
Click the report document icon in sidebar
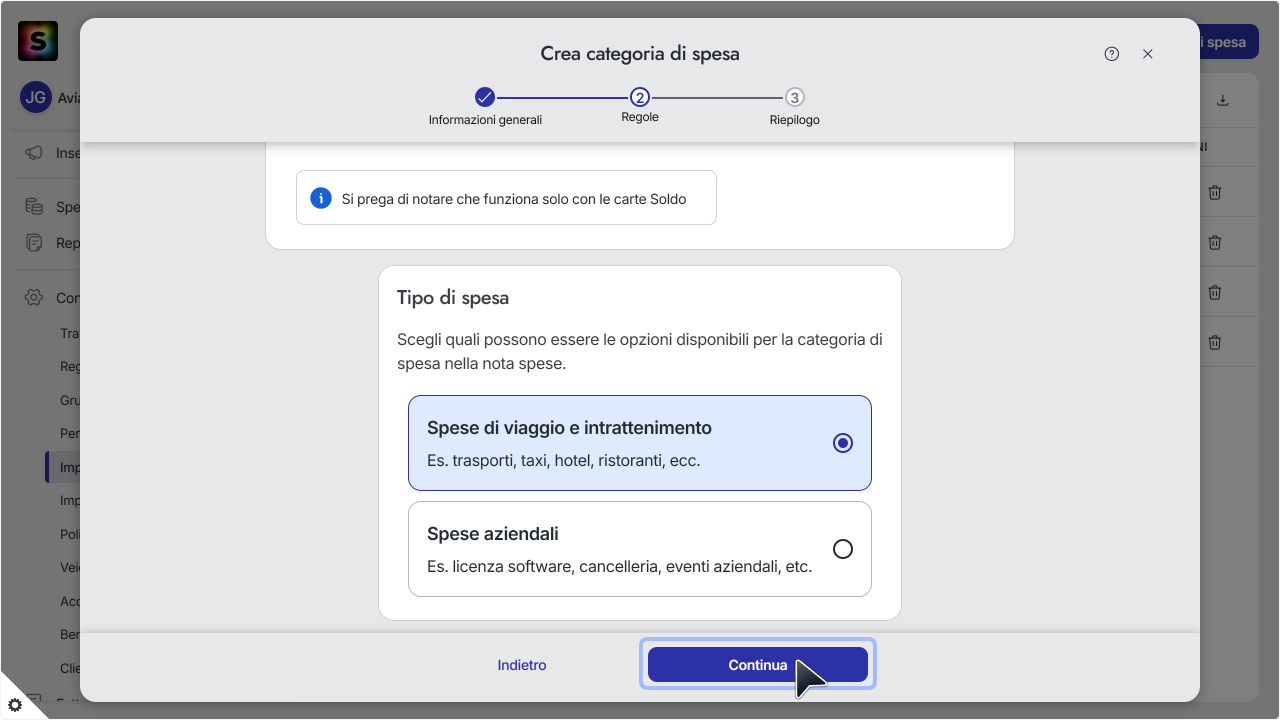tap(34, 242)
